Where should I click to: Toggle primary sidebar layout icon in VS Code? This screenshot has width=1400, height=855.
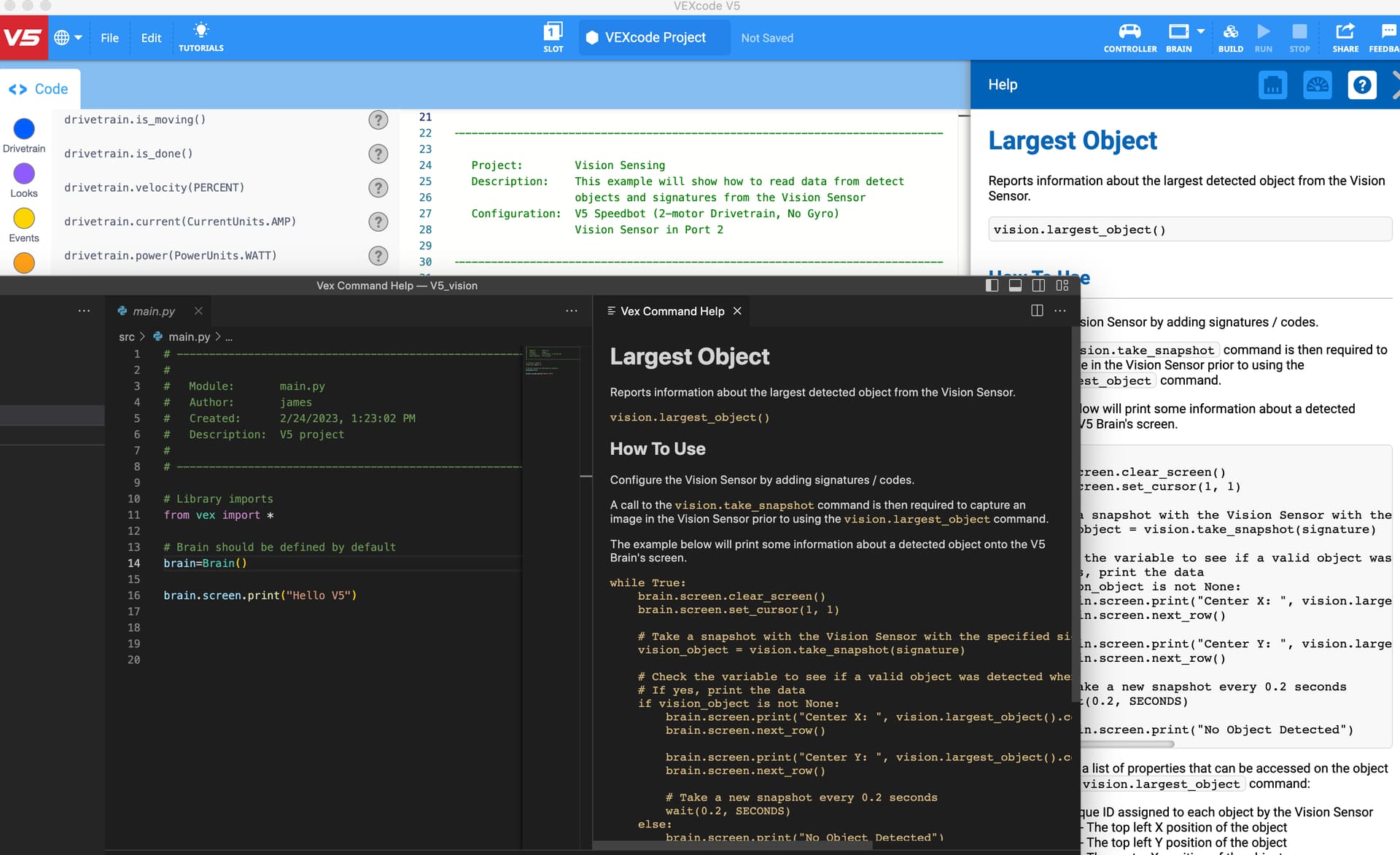[x=992, y=285]
